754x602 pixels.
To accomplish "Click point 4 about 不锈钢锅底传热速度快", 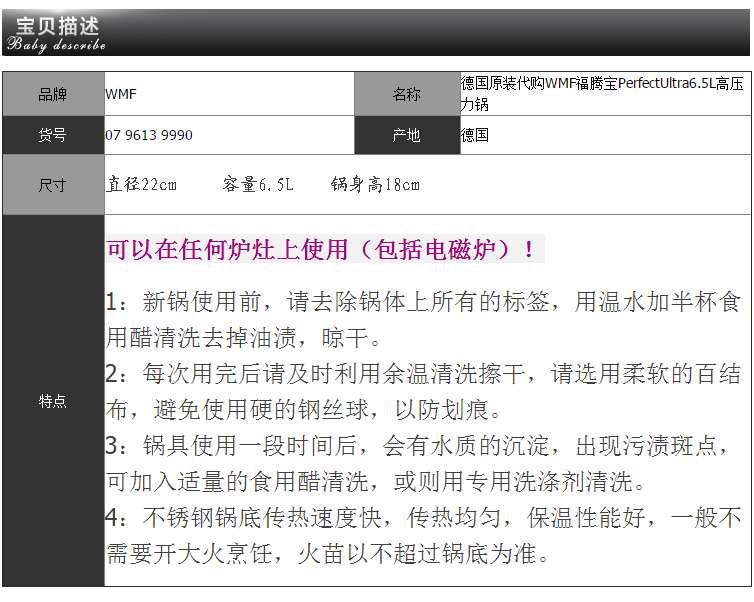I will [x=423, y=518].
